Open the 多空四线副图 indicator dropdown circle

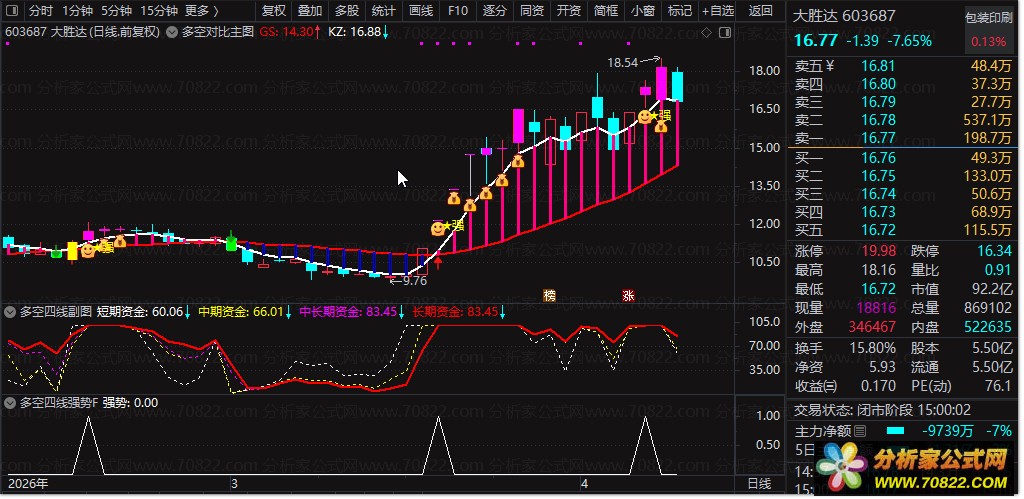tap(10, 312)
